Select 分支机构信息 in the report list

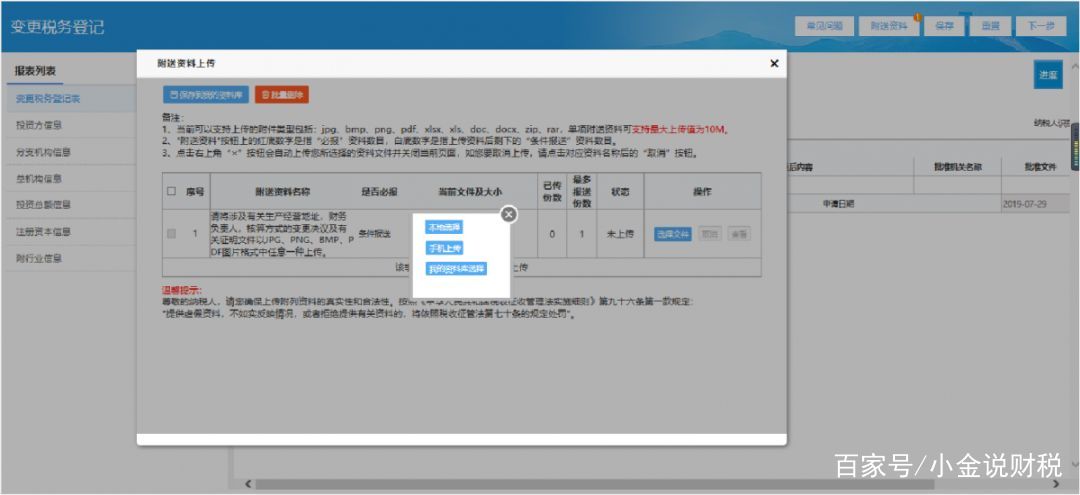69,152
